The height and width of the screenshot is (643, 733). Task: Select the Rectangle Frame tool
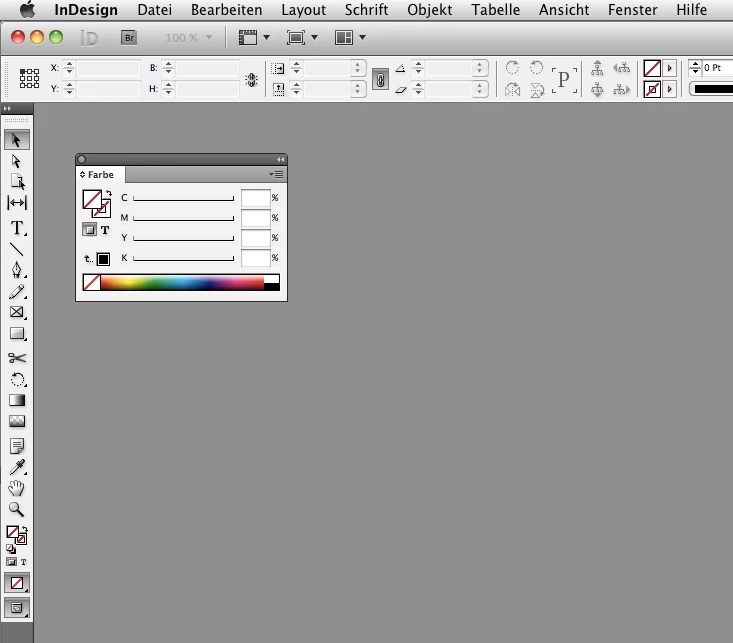[17, 312]
